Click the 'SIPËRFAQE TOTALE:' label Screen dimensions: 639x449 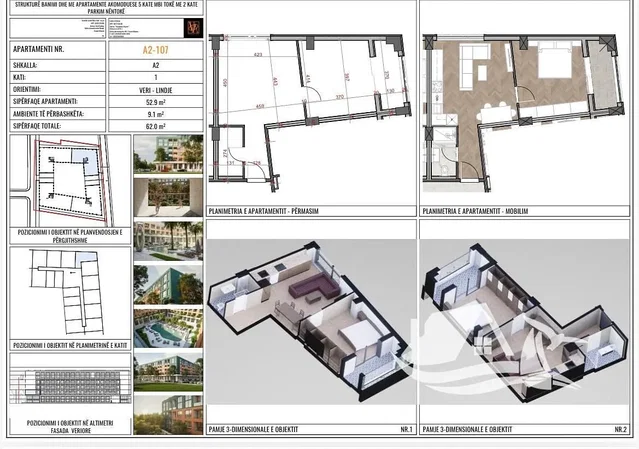(x=37, y=126)
